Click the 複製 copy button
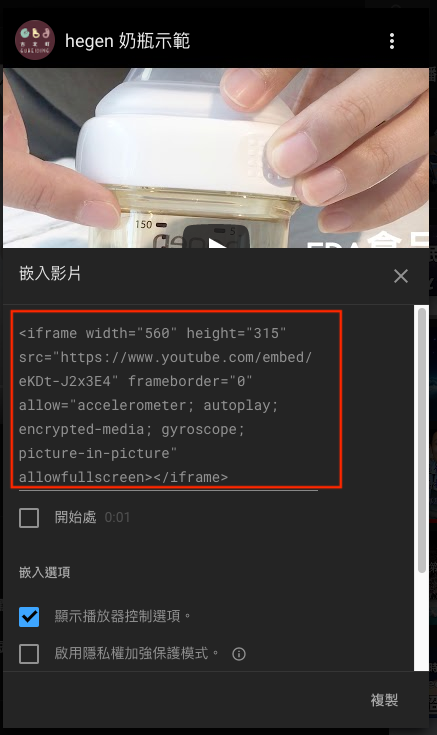 pos(384,700)
